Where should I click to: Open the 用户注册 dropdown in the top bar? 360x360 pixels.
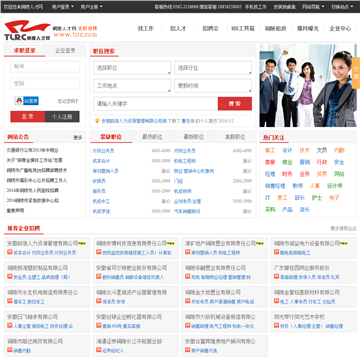click(91, 7)
